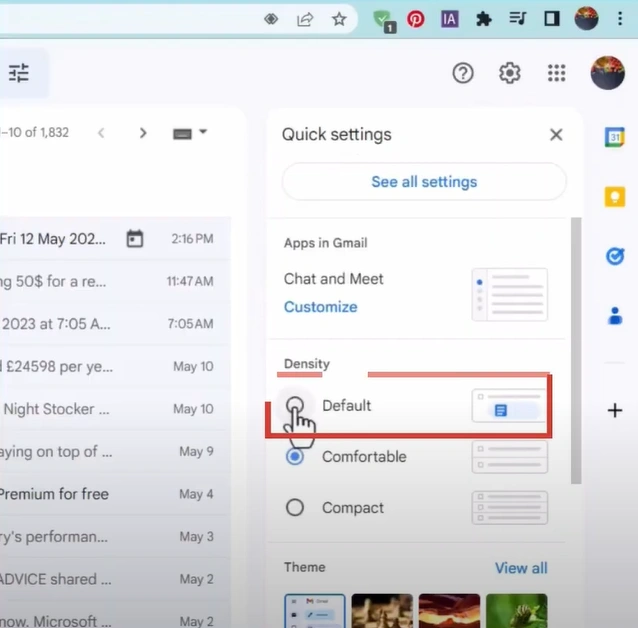Select the green caterpillar theme thumbnail
This screenshot has width=638, height=628.
pos(517,611)
